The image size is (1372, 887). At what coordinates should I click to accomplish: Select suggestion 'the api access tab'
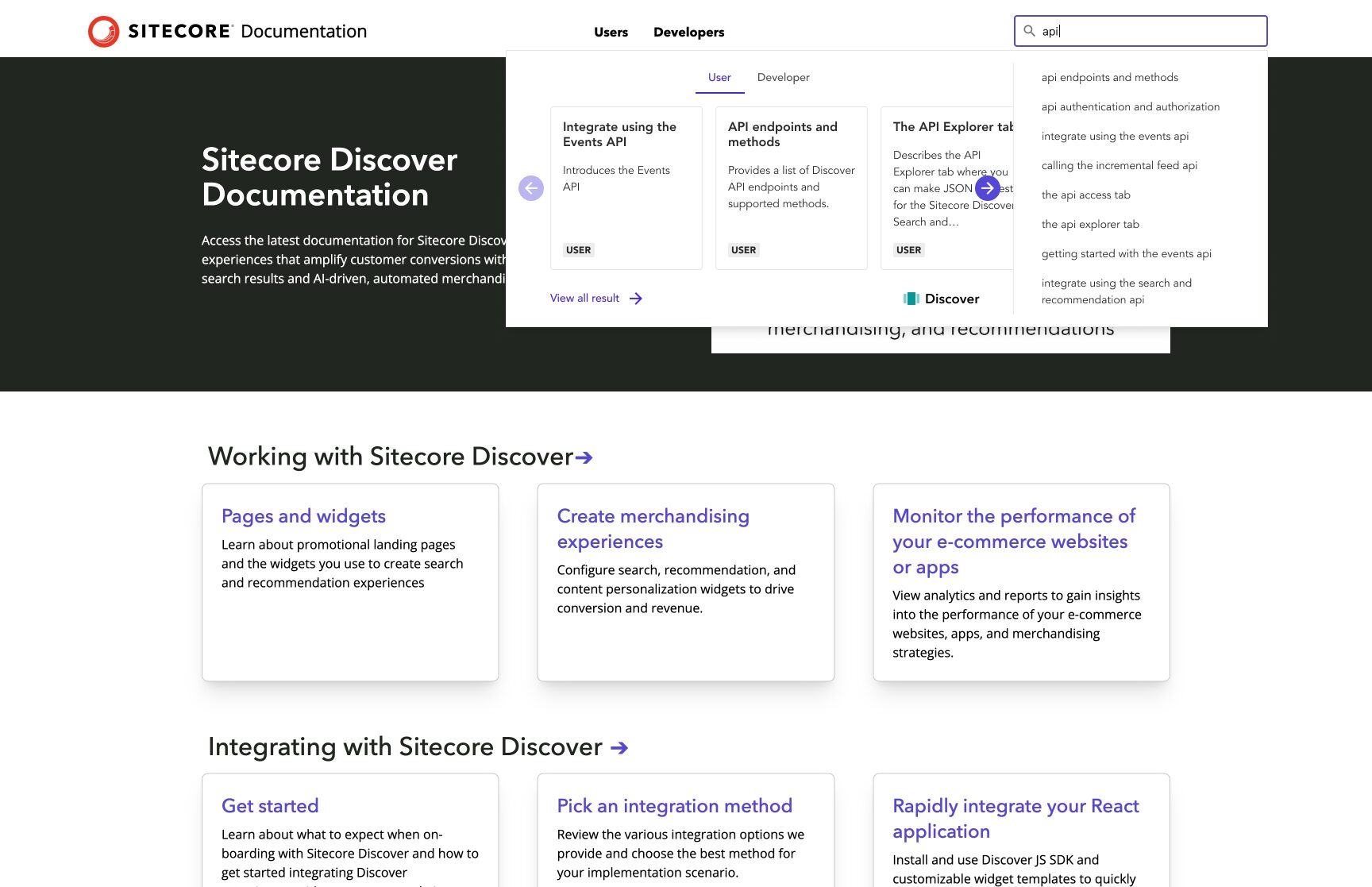click(x=1085, y=195)
